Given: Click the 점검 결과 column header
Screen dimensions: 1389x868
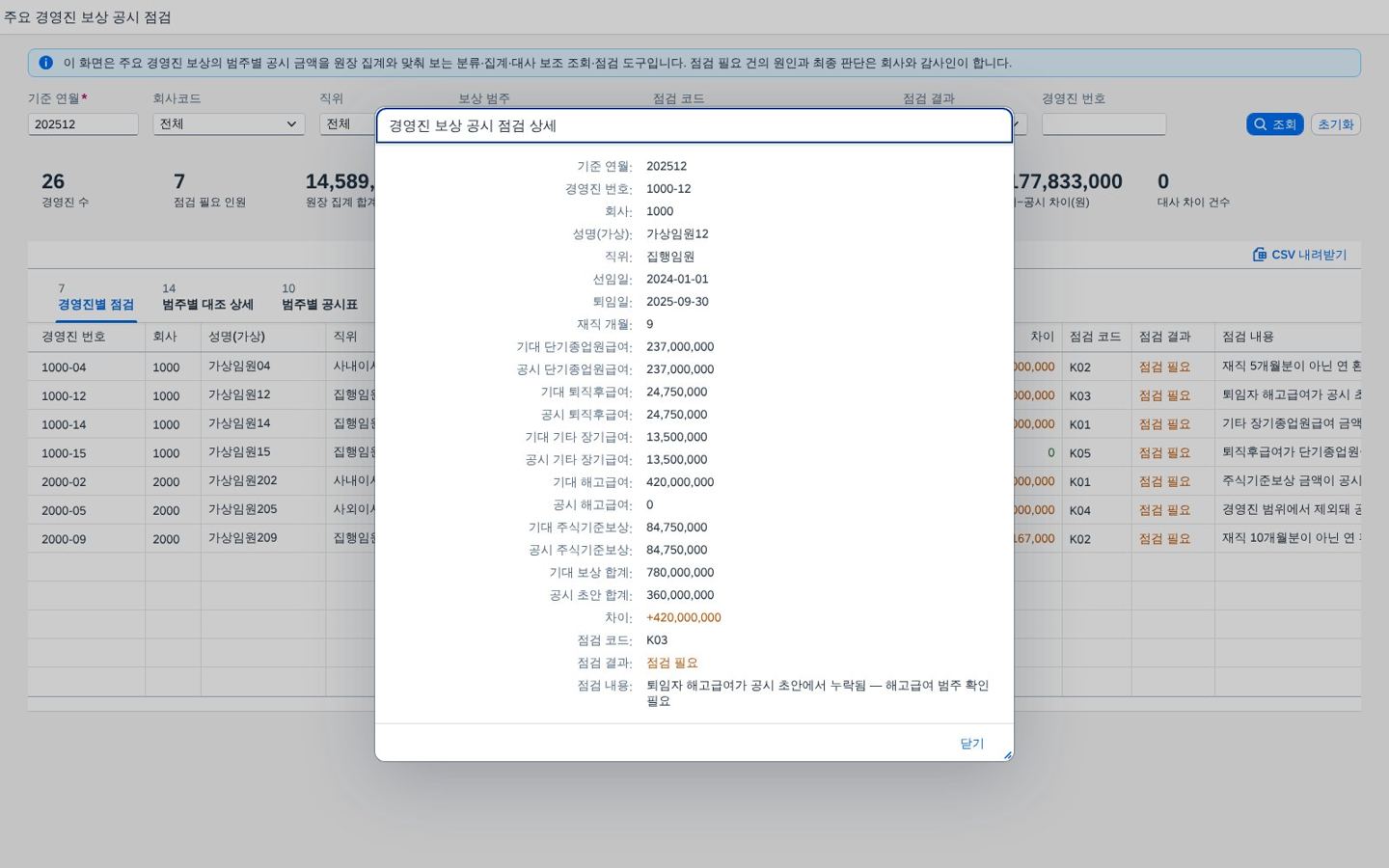Looking at the screenshot, I should pyautogui.click(x=1173, y=337).
